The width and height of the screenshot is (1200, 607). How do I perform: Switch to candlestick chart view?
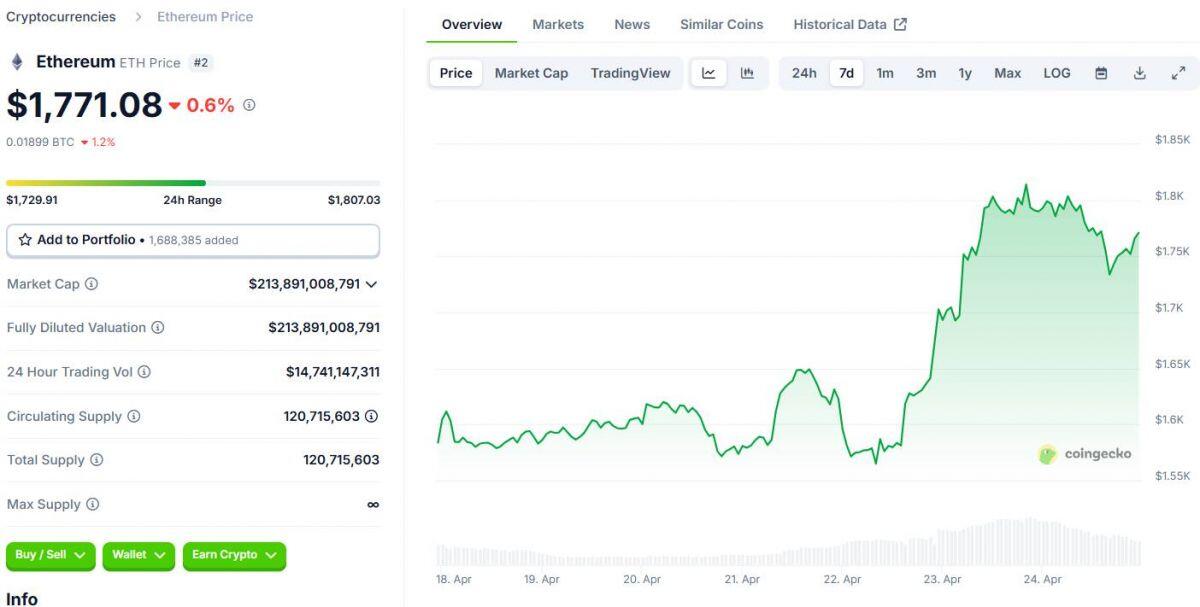[x=746, y=72]
